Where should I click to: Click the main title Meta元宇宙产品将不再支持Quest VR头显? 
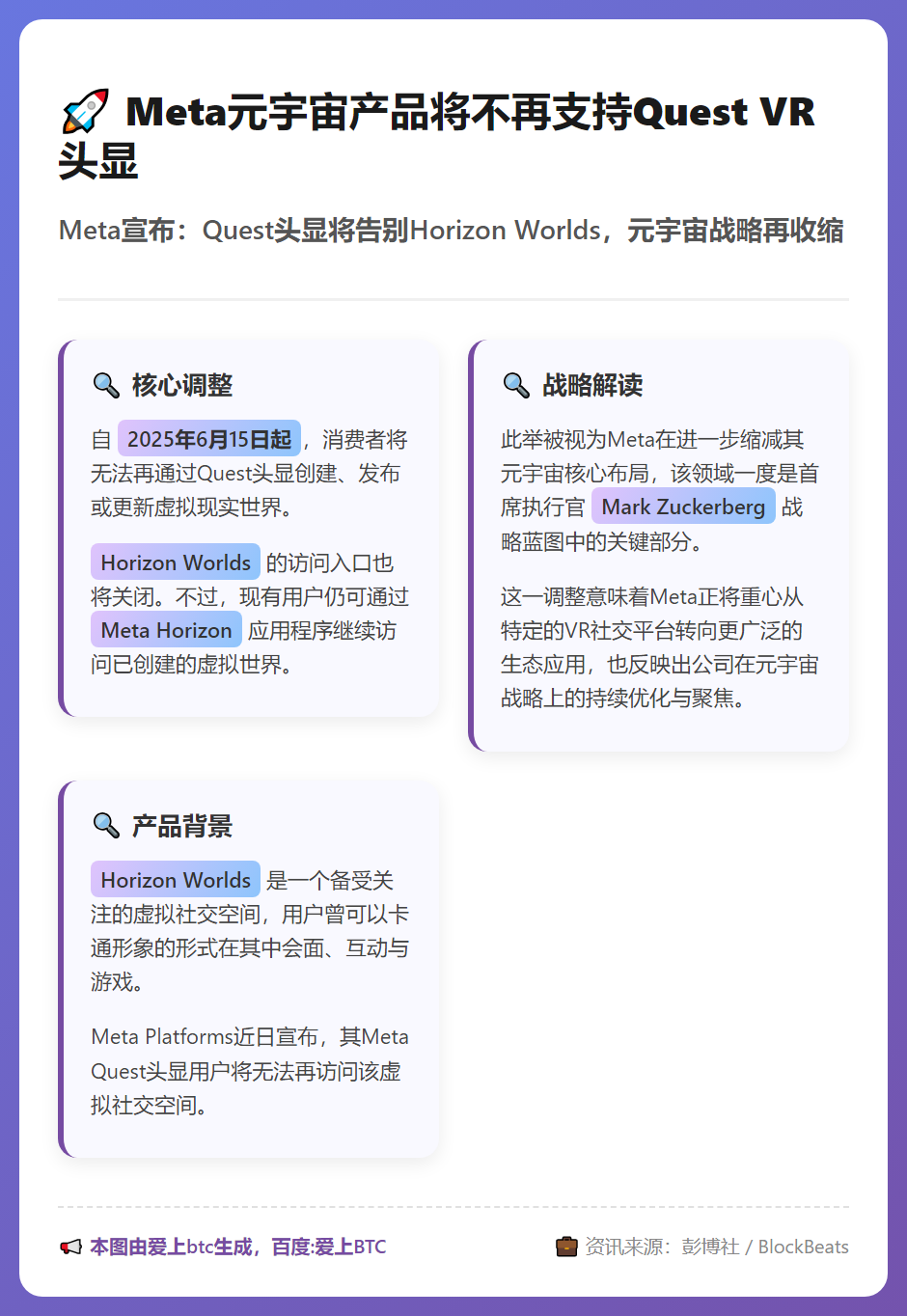click(x=438, y=136)
